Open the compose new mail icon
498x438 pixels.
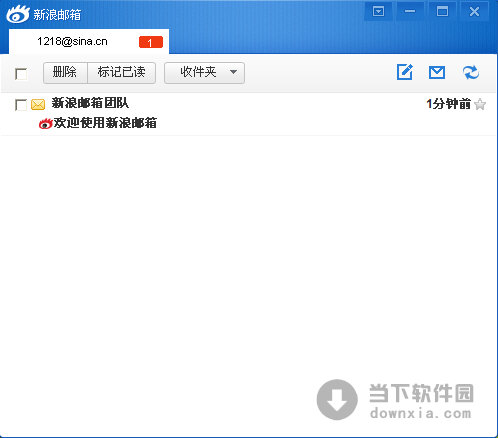[405, 72]
